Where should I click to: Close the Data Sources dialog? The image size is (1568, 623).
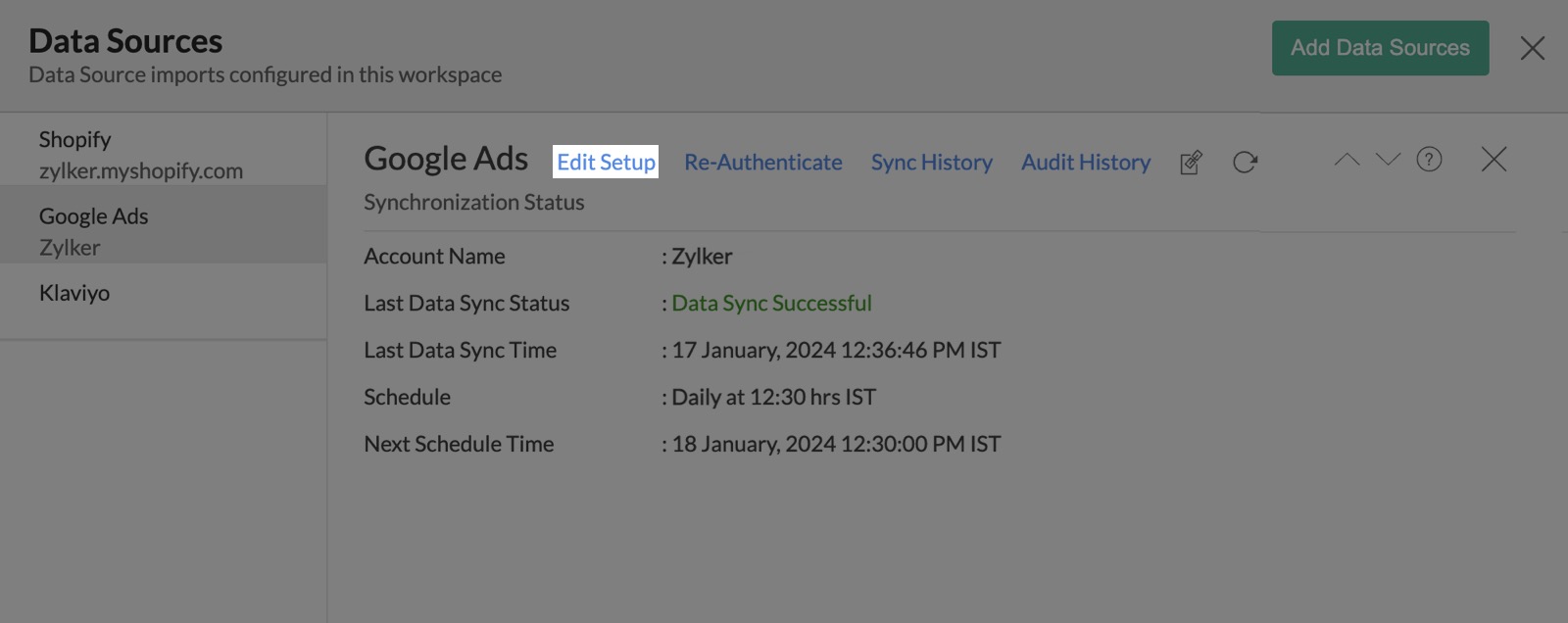pyautogui.click(x=1532, y=48)
